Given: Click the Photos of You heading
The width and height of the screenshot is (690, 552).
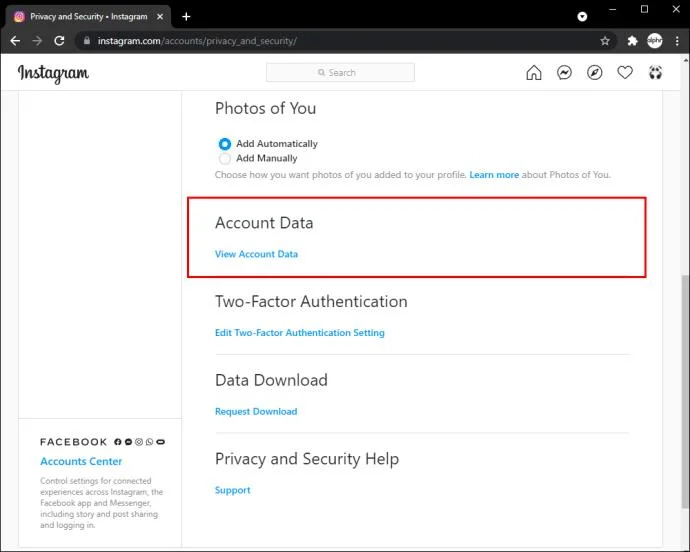Looking at the screenshot, I should pos(265,108).
